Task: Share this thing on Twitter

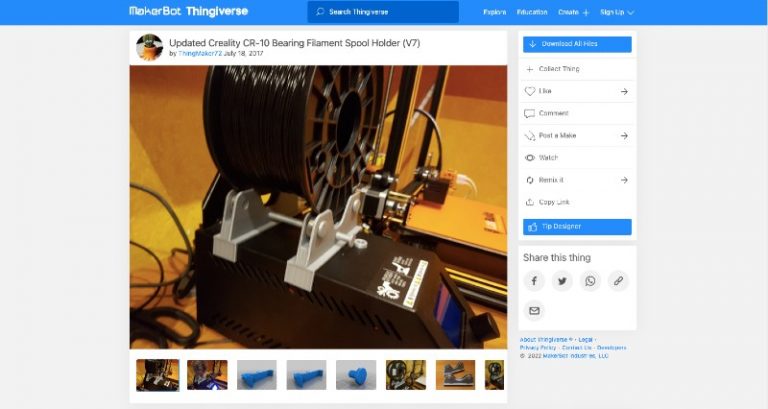Action: tap(562, 281)
